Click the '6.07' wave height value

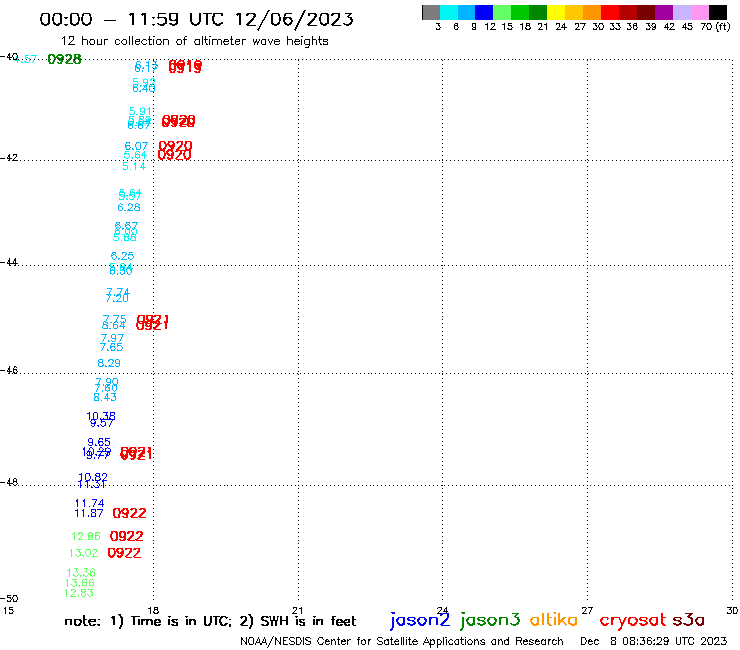[x=136, y=146]
